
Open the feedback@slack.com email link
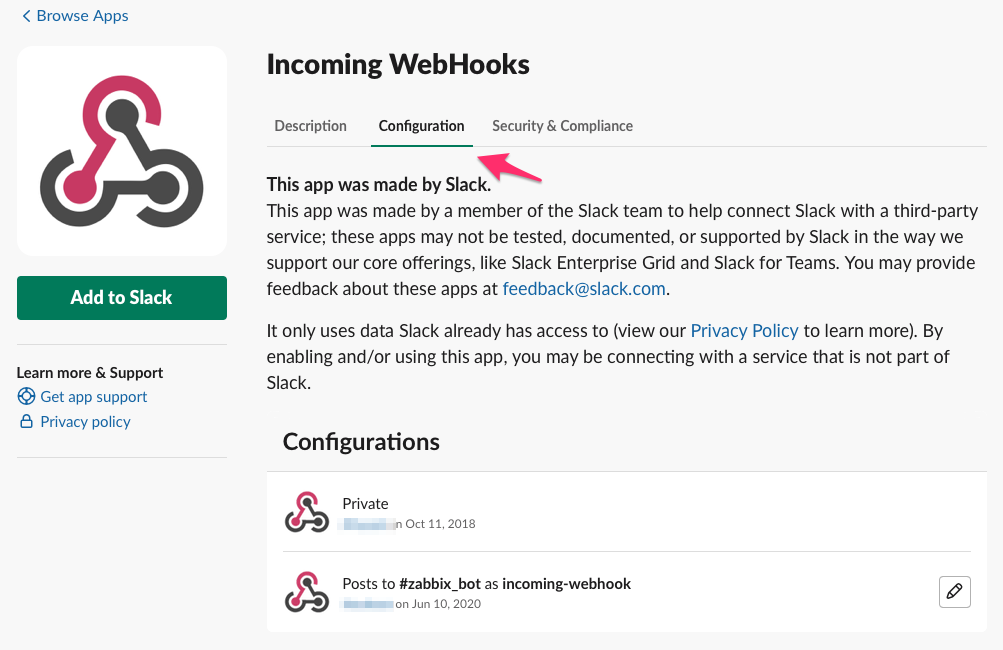click(x=584, y=289)
